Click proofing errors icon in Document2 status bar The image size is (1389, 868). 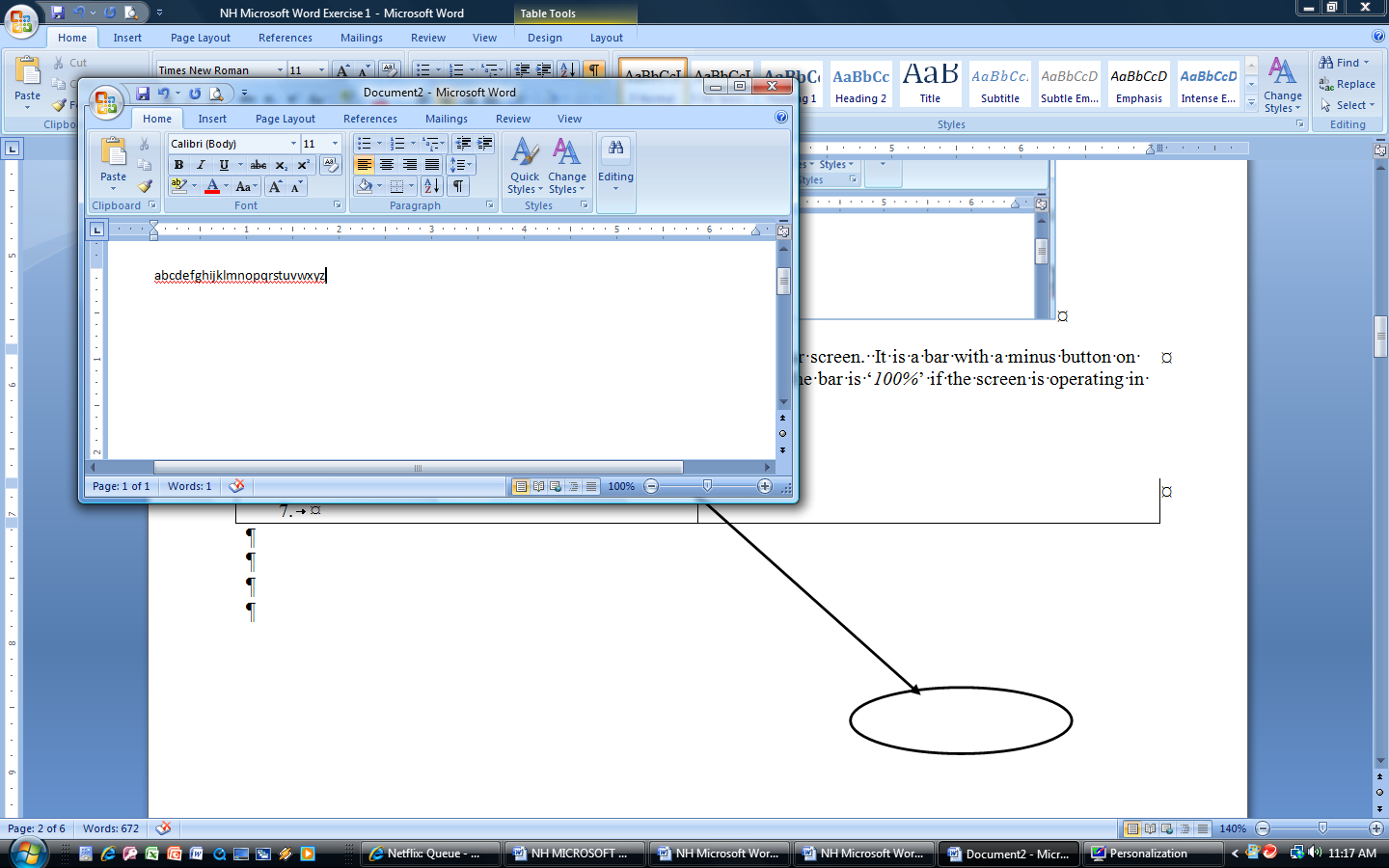coord(236,486)
